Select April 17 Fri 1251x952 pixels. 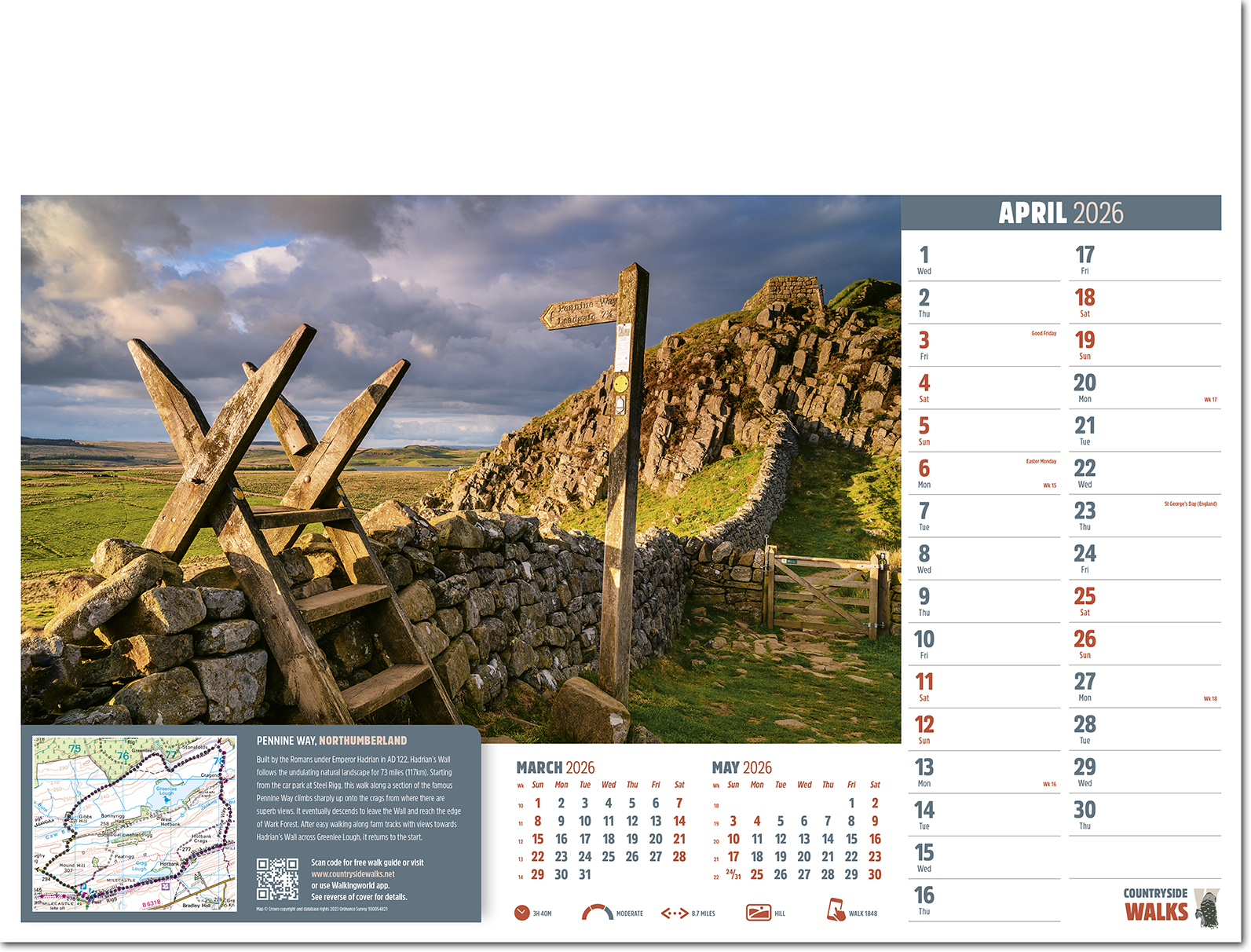point(1085,260)
